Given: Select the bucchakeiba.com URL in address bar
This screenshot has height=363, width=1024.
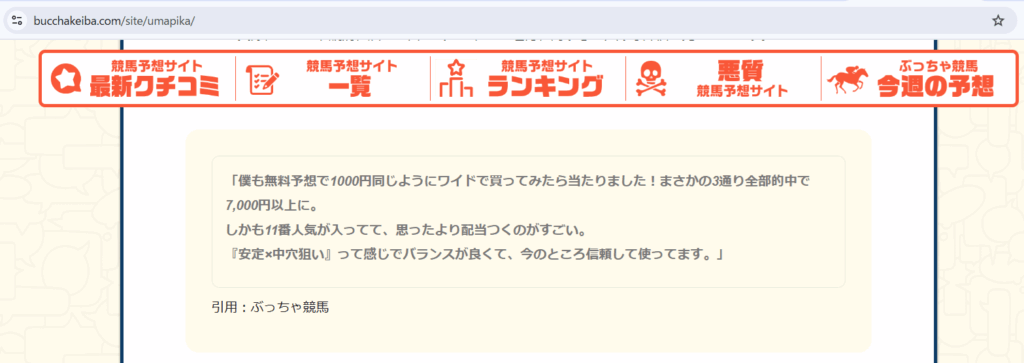Looking at the screenshot, I should click(x=114, y=21).
